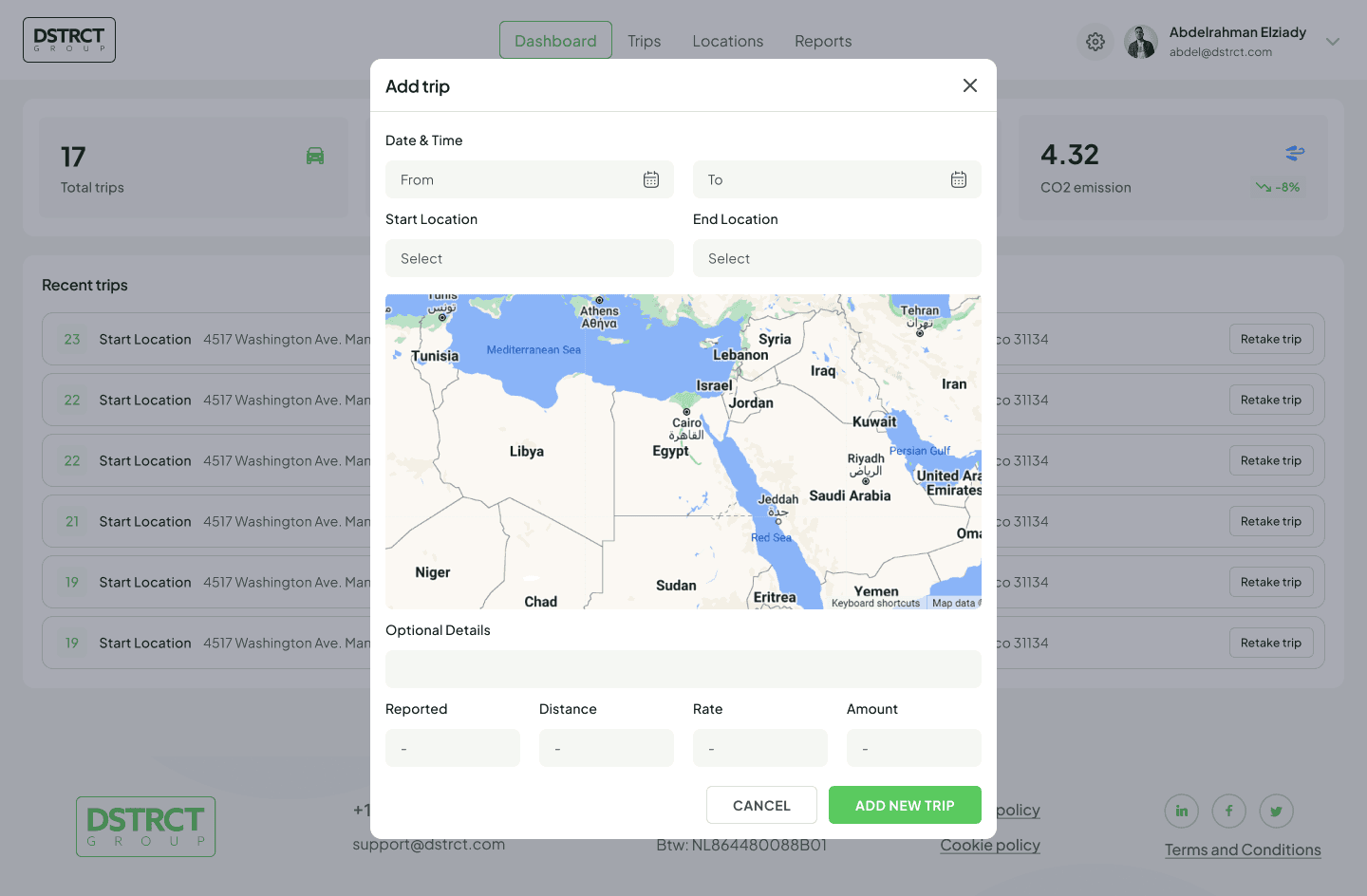Image resolution: width=1367 pixels, height=896 pixels.
Task: Go to the Locations tab
Action: [727, 41]
